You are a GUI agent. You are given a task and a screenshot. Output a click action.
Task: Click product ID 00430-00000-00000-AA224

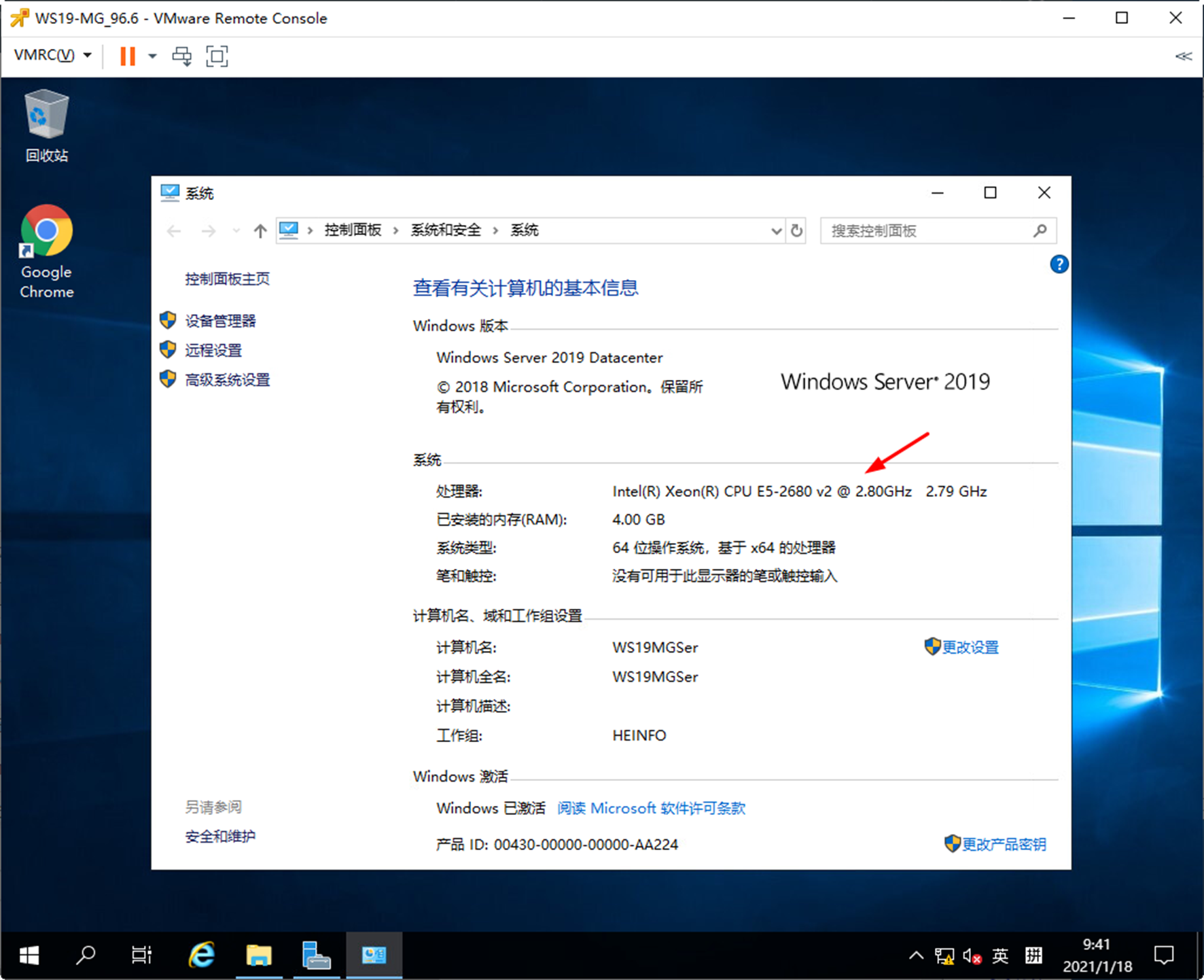point(586,845)
